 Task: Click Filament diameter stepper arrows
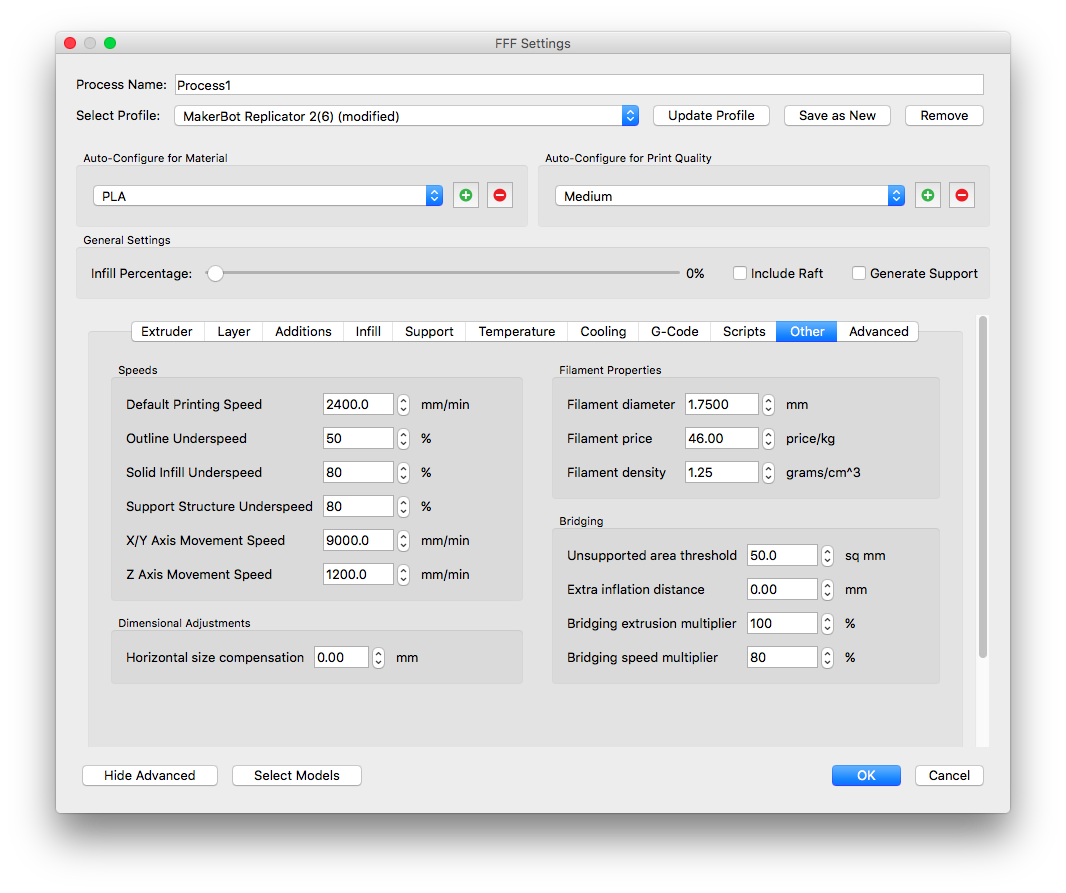click(768, 405)
